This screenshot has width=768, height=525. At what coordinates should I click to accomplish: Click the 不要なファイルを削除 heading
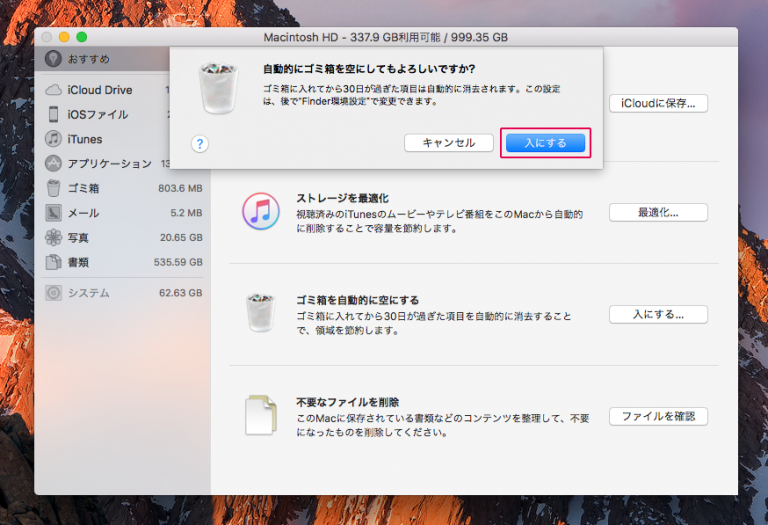click(348, 402)
